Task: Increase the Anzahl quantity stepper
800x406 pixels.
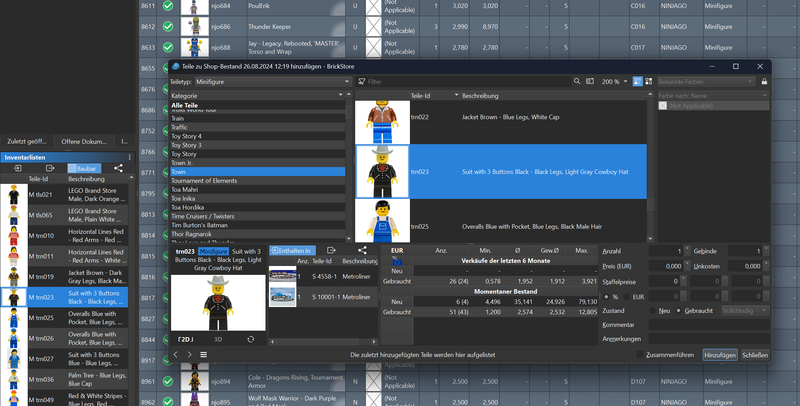Action: (687, 248)
